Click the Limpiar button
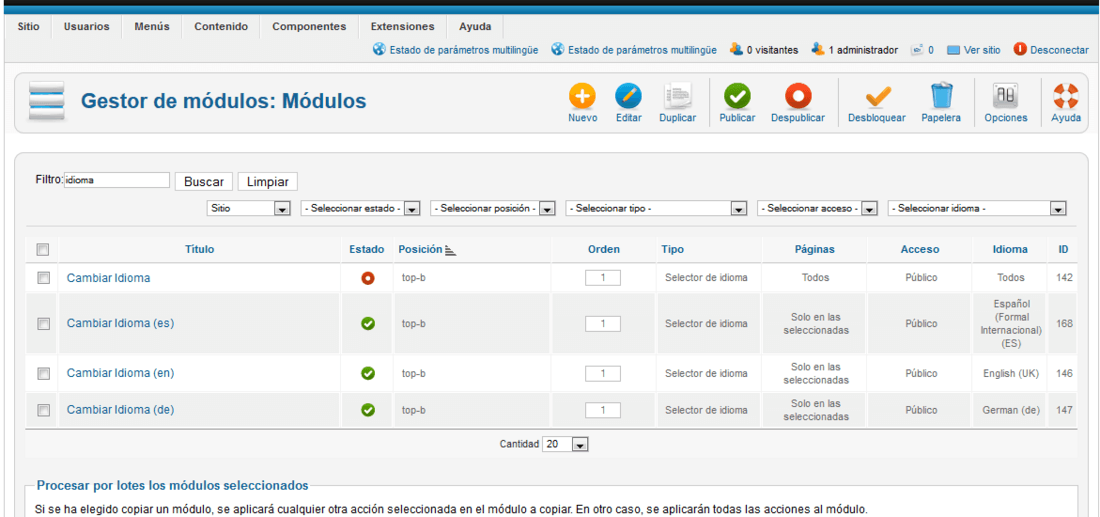Screen dimensions: 1100x517 tap(268, 182)
